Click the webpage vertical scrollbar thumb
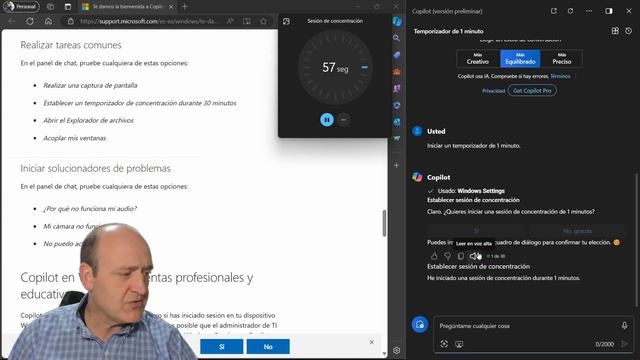The width and height of the screenshot is (640, 360). point(384,223)
